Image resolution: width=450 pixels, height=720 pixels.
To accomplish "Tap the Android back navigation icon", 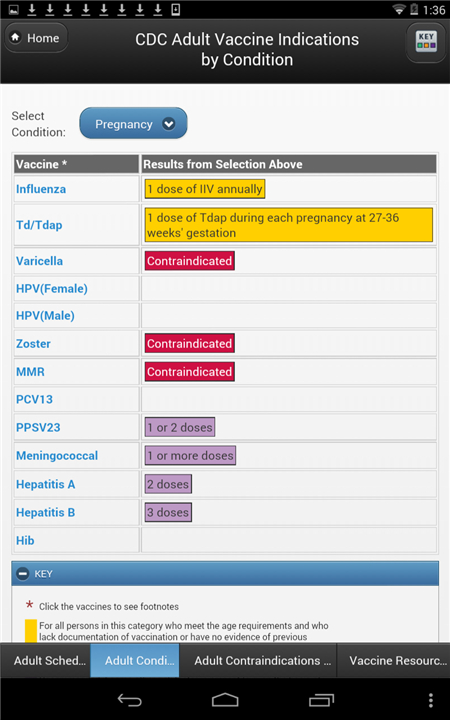I will [x=129, y=700].
